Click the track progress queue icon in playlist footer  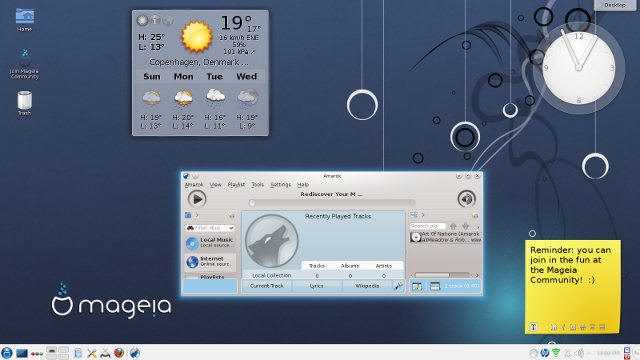coord(417,287)
